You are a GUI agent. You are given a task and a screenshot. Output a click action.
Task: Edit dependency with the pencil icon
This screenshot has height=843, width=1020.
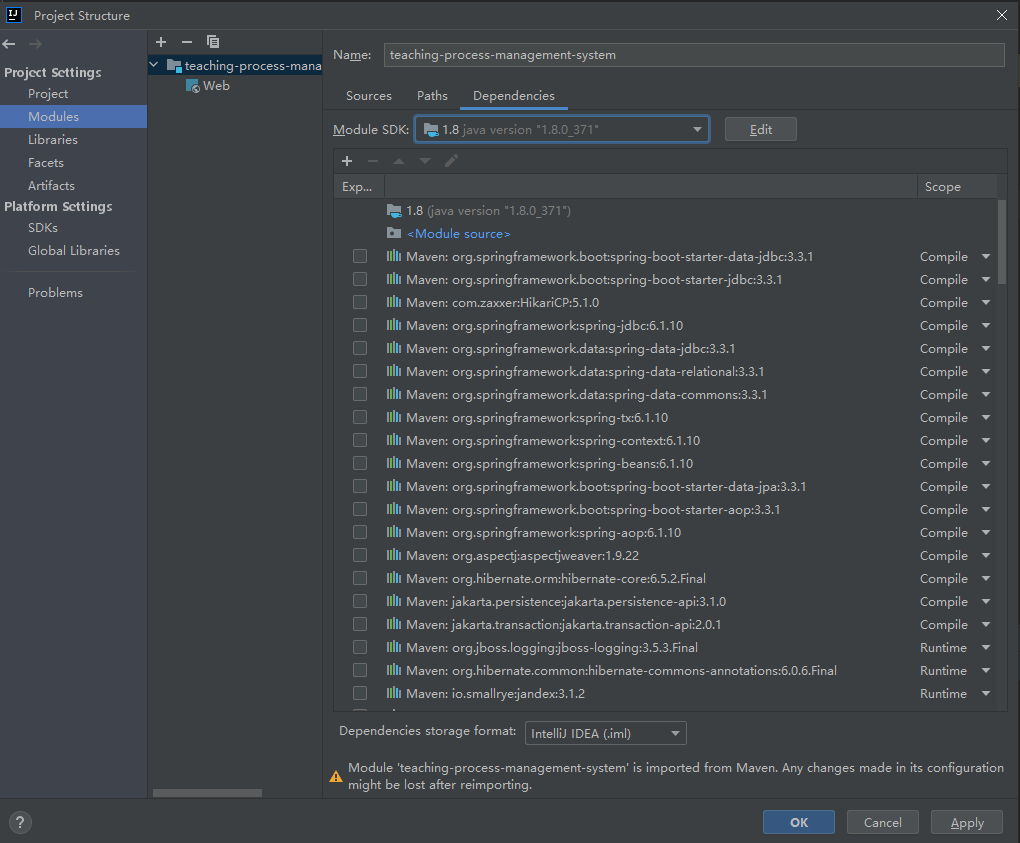(451, 161)
